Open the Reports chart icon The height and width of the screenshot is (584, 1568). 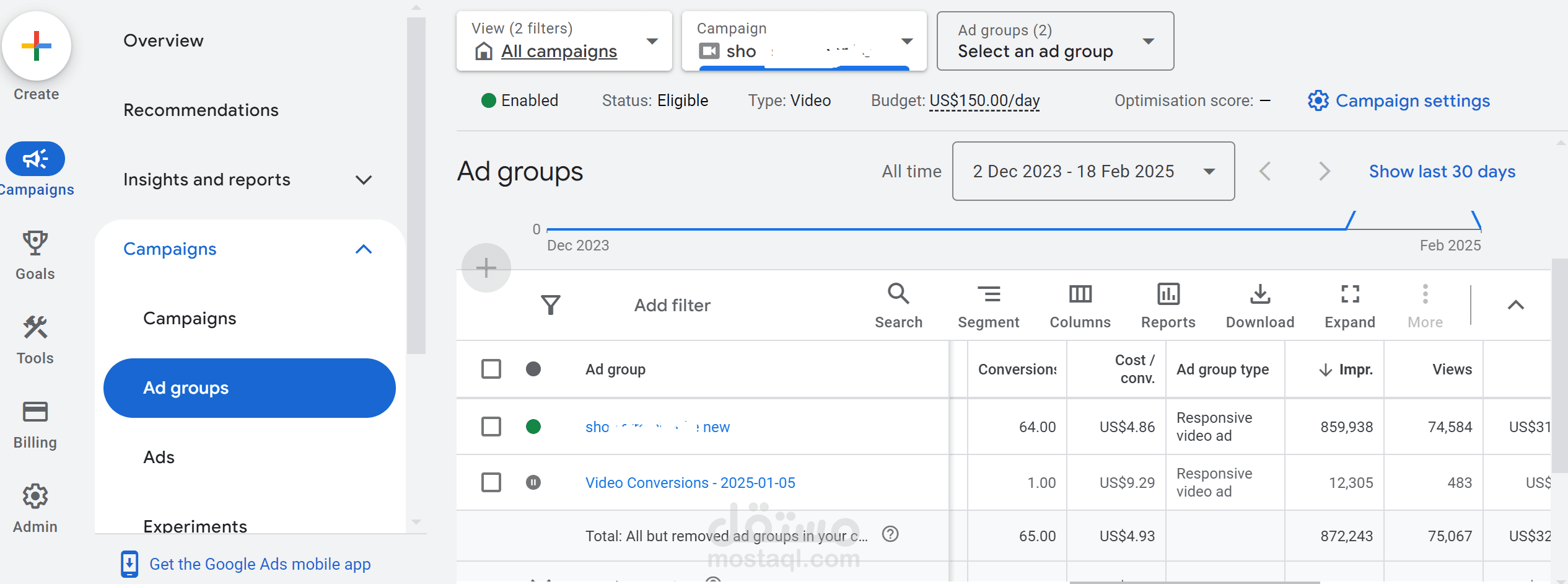pyautogui.click(x=1168, y=294)
